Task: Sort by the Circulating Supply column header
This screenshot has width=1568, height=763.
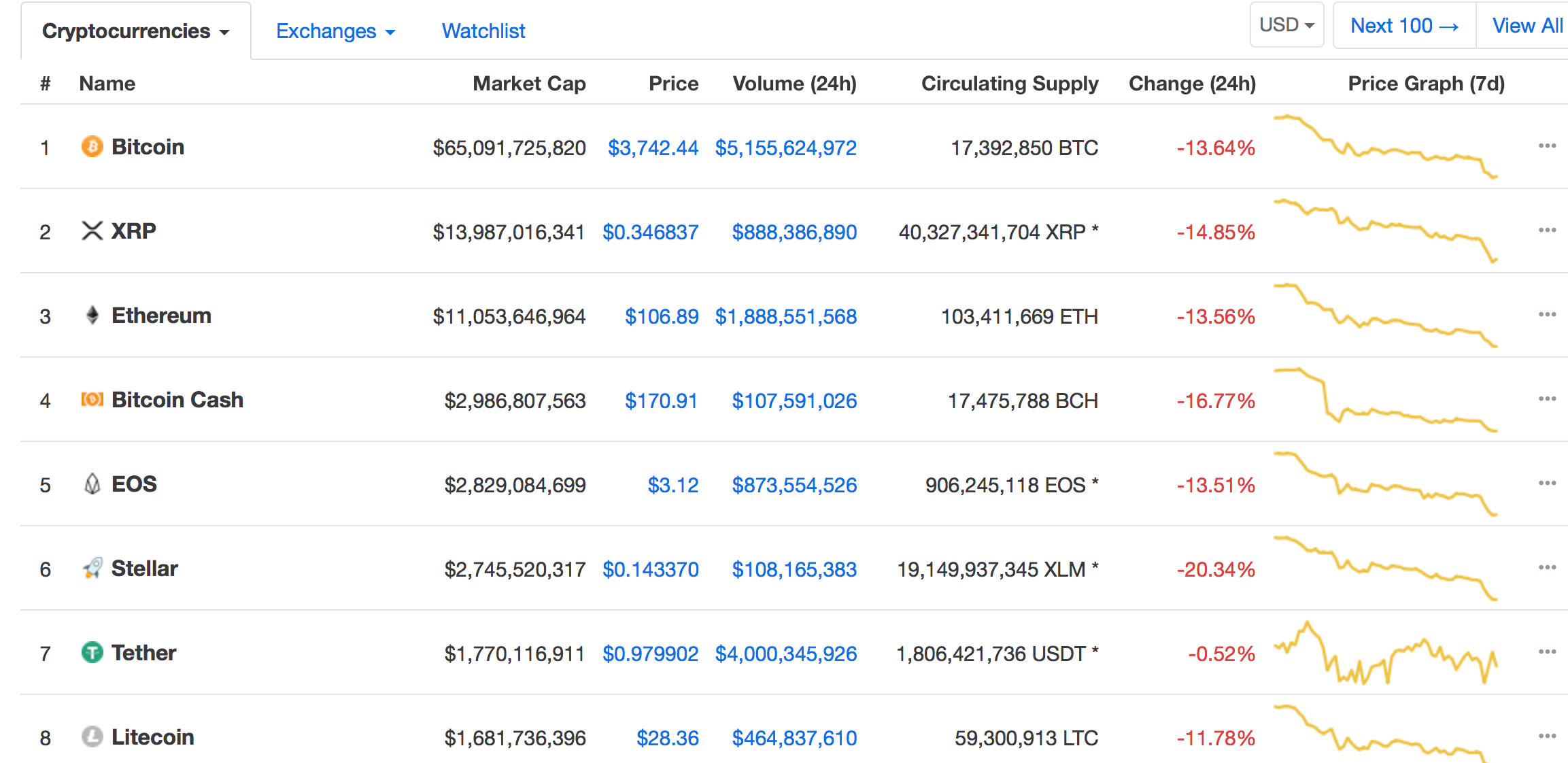Action: (1010, 84)
